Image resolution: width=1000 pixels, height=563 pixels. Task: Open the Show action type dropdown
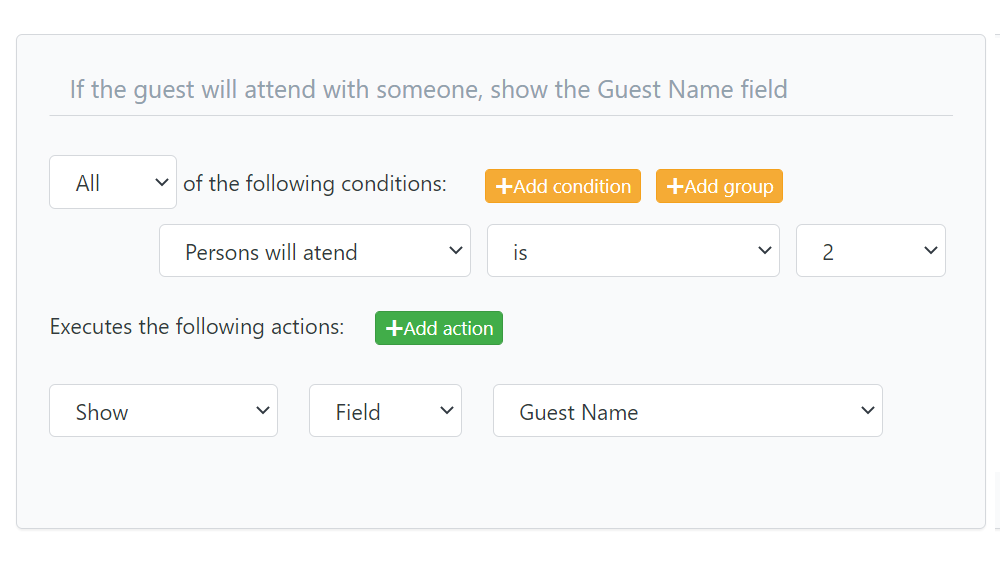(x=163, y=411)
